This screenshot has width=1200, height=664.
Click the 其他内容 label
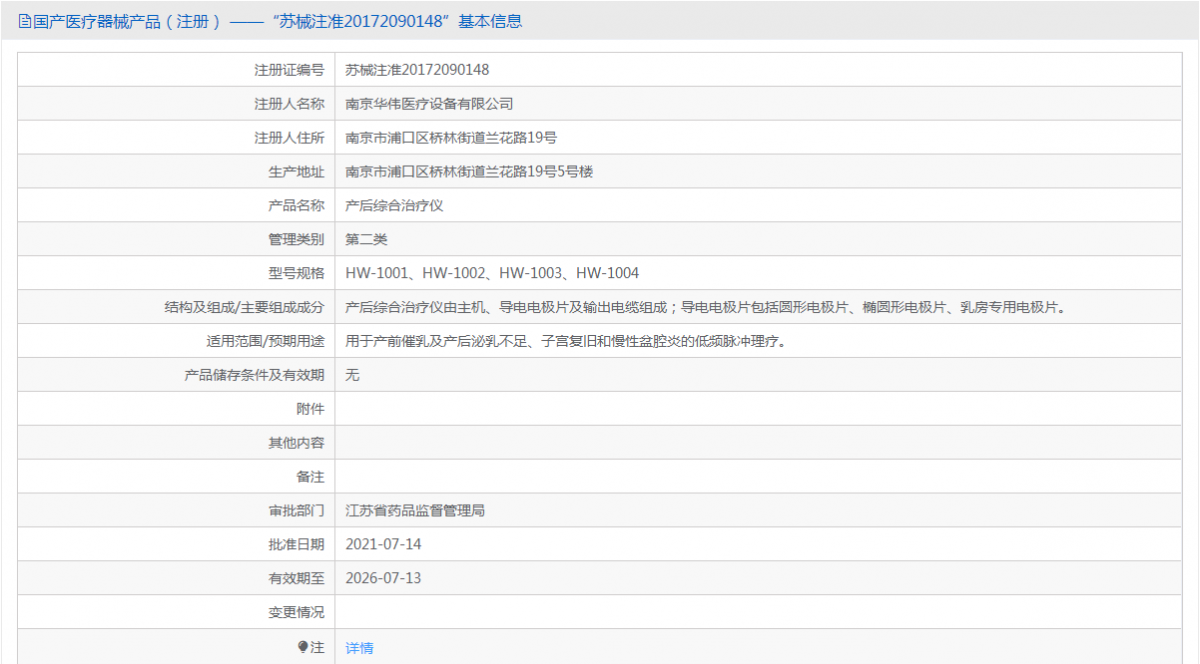296,443
